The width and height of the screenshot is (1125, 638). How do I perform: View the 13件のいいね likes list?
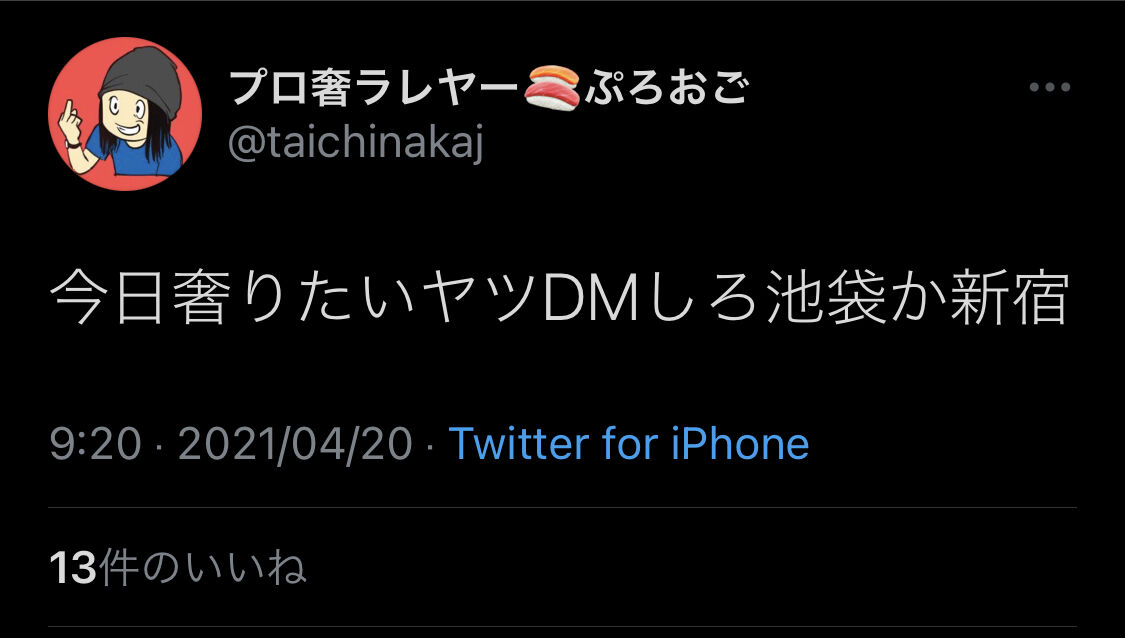coord(178,568)
